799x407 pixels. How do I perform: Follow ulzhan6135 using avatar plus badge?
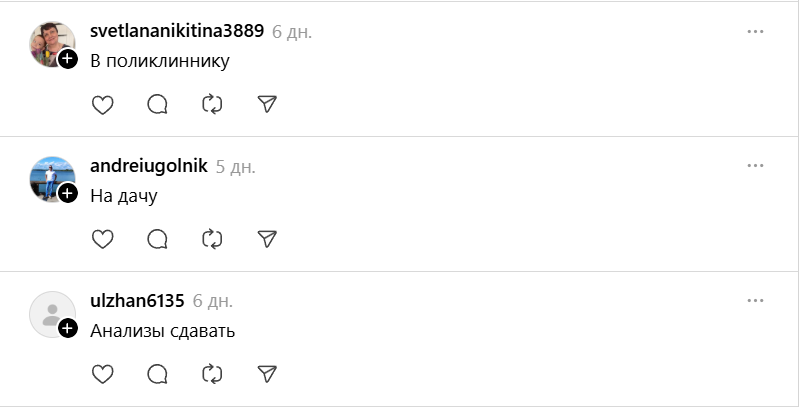tap(68, 329)
